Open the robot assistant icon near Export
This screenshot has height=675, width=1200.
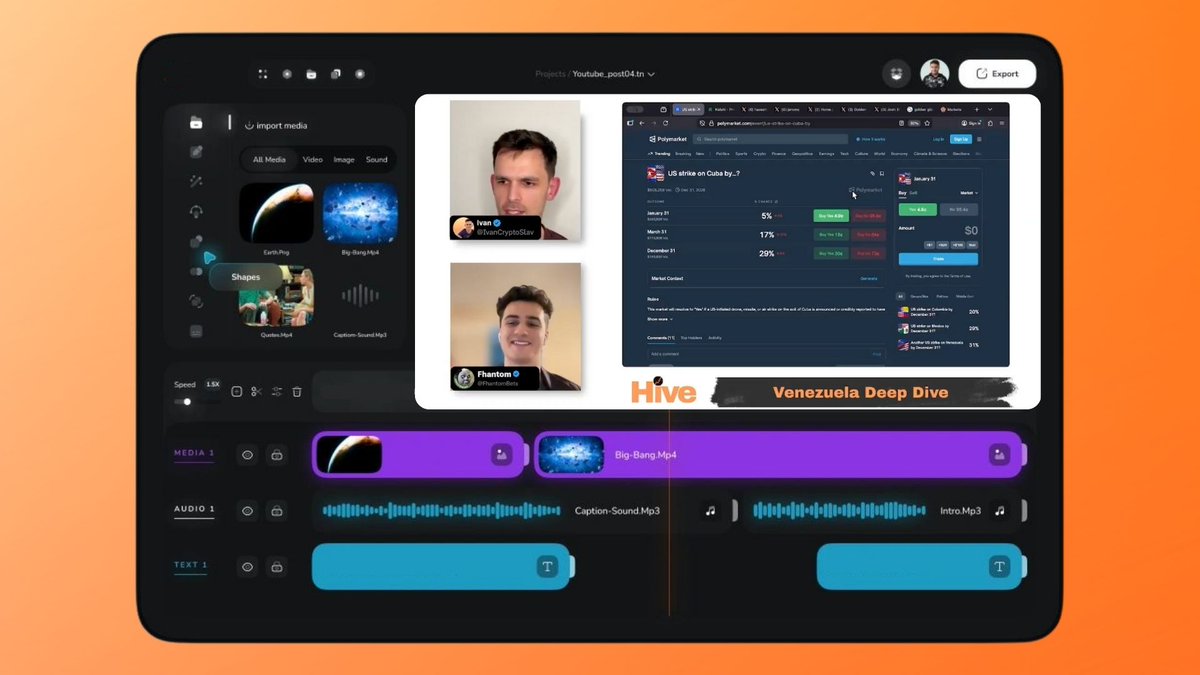click(x=896, y=73)
